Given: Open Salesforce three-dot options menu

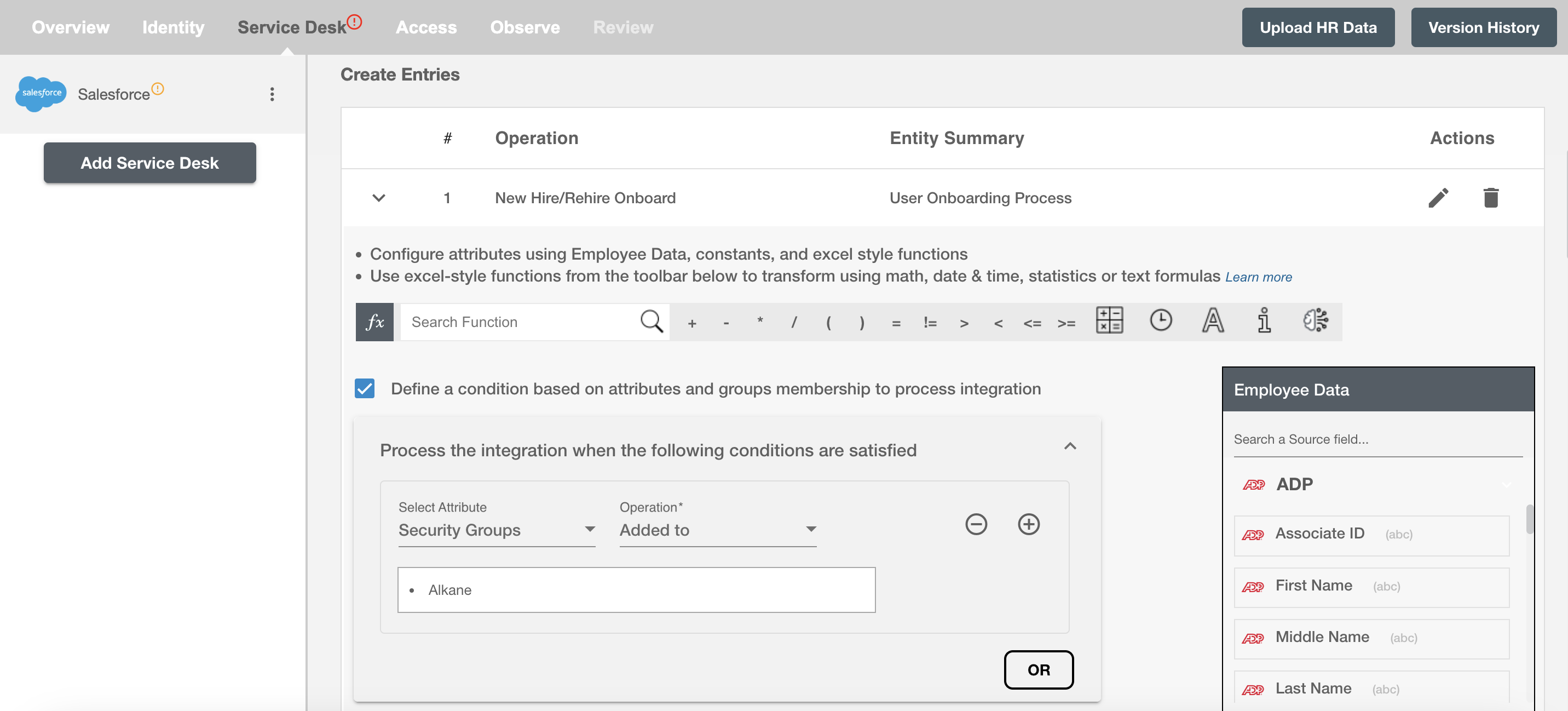Looking at the screenshot, I should [272, 94].
